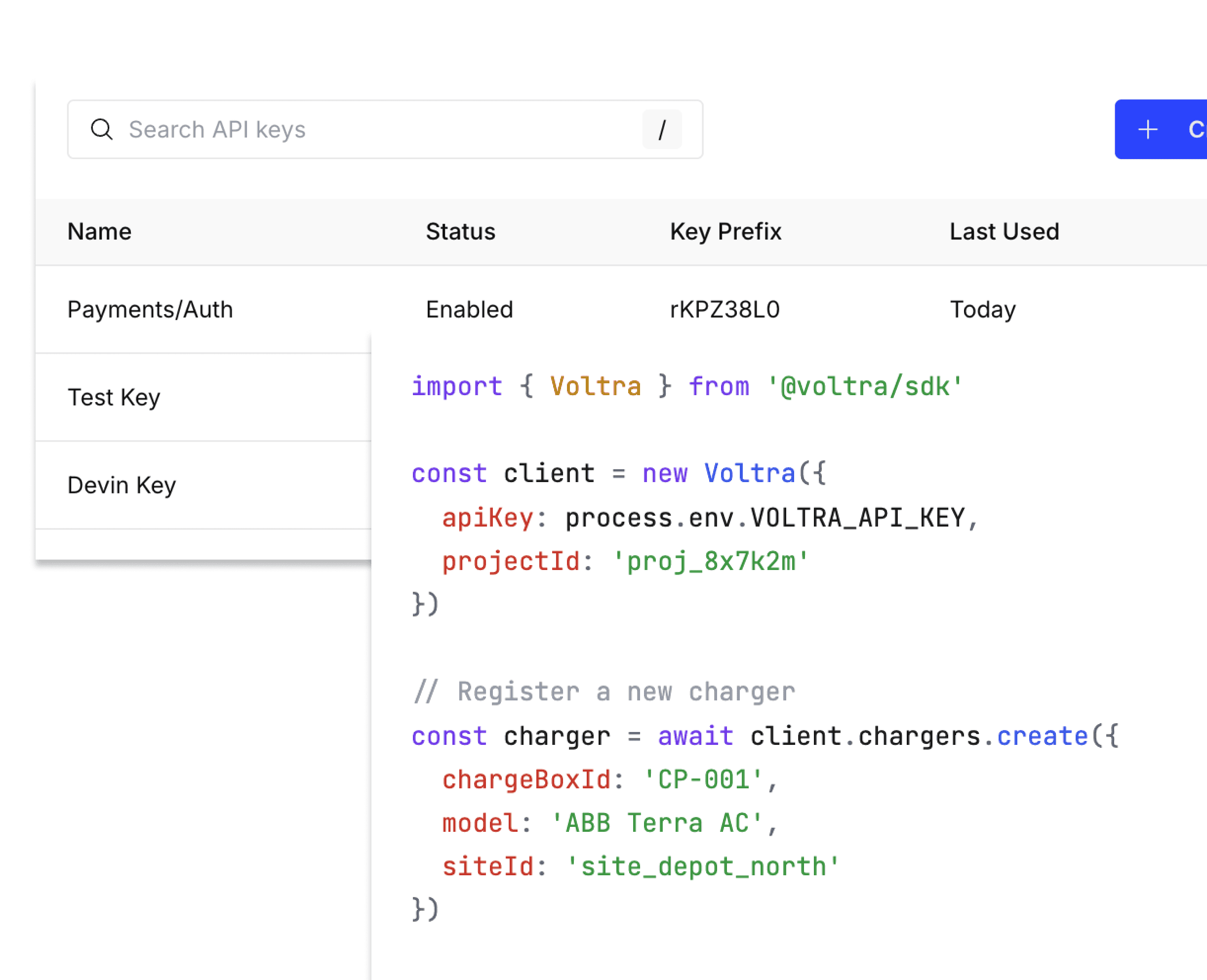Screen dimensions: 1207x980
Task: Sort by Name column header
Action: click(99, 232)
